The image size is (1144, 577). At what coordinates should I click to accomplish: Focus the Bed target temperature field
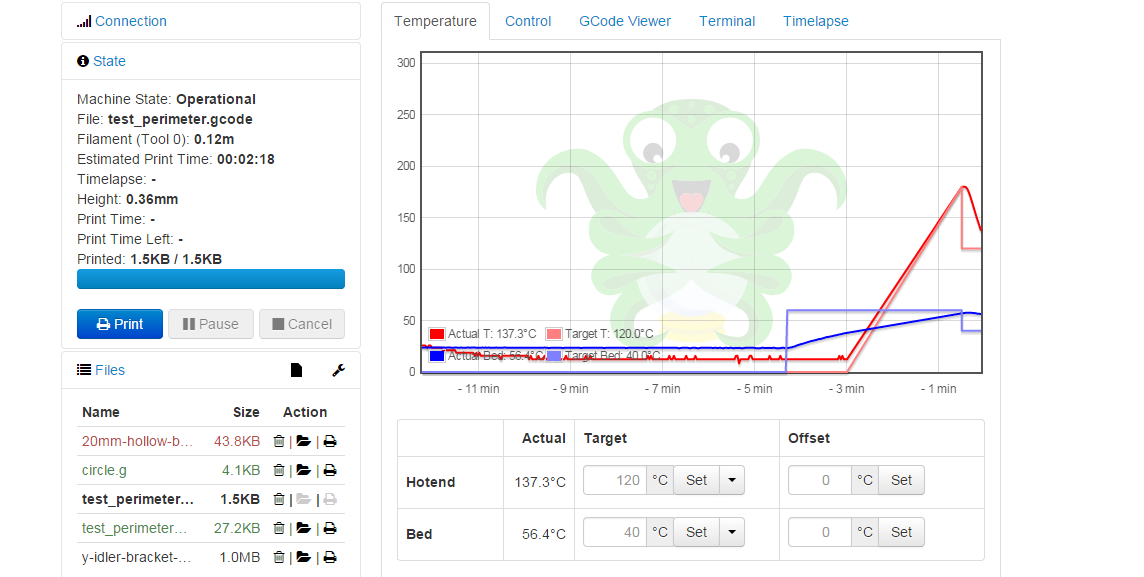[615, 532]
